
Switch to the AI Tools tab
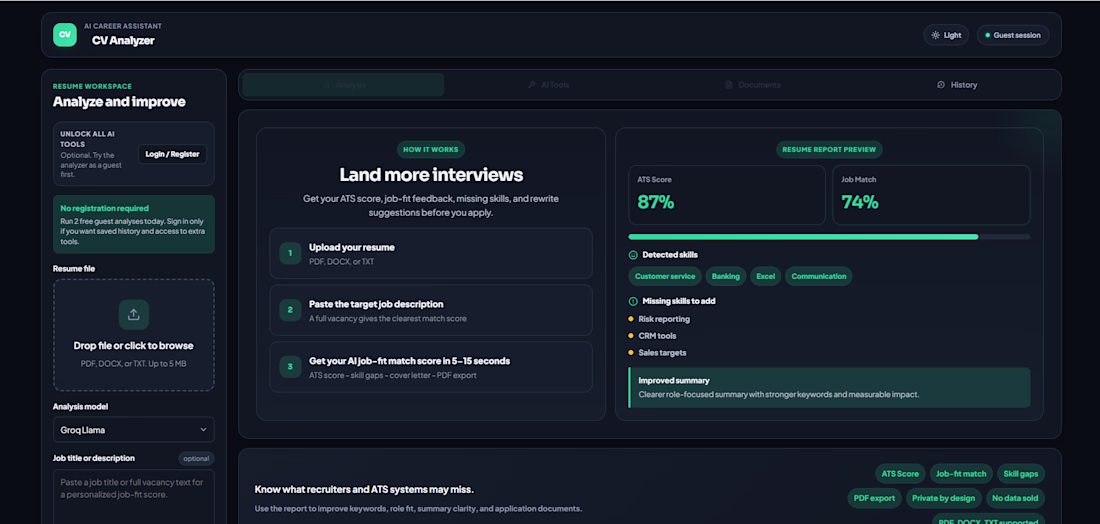tap(548, 85)
